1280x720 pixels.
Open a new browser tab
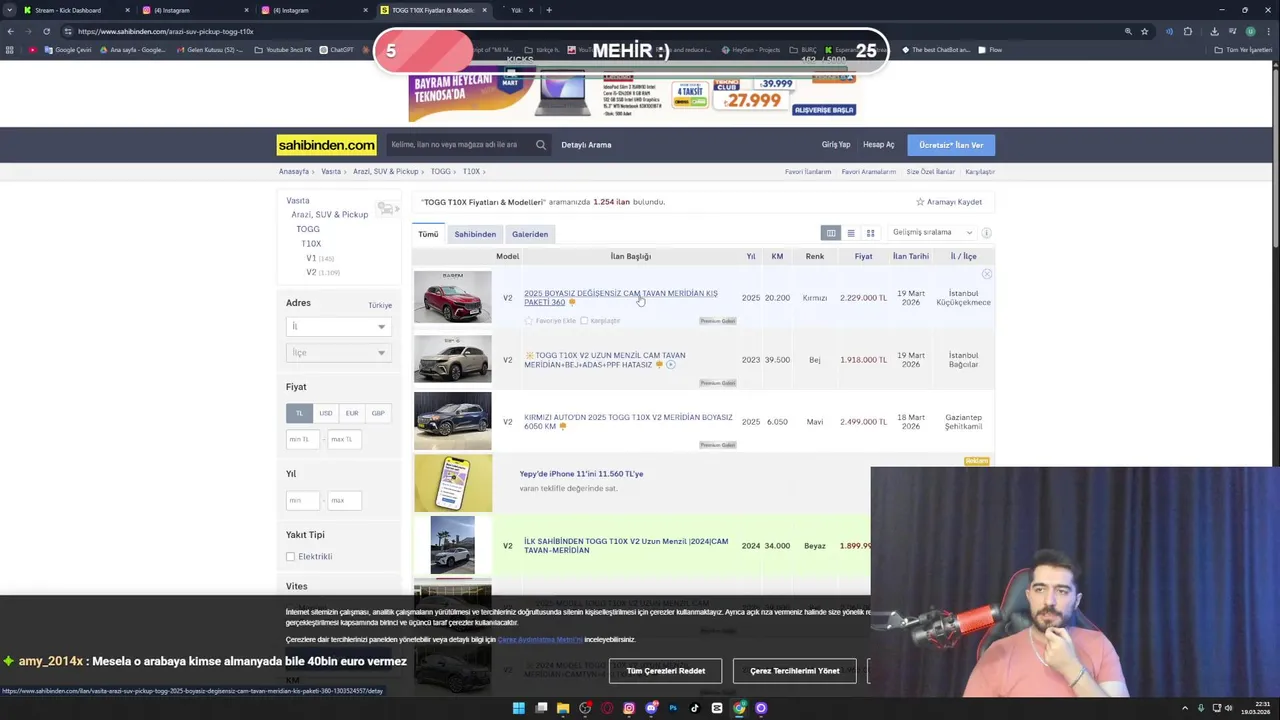click(549, 10)
